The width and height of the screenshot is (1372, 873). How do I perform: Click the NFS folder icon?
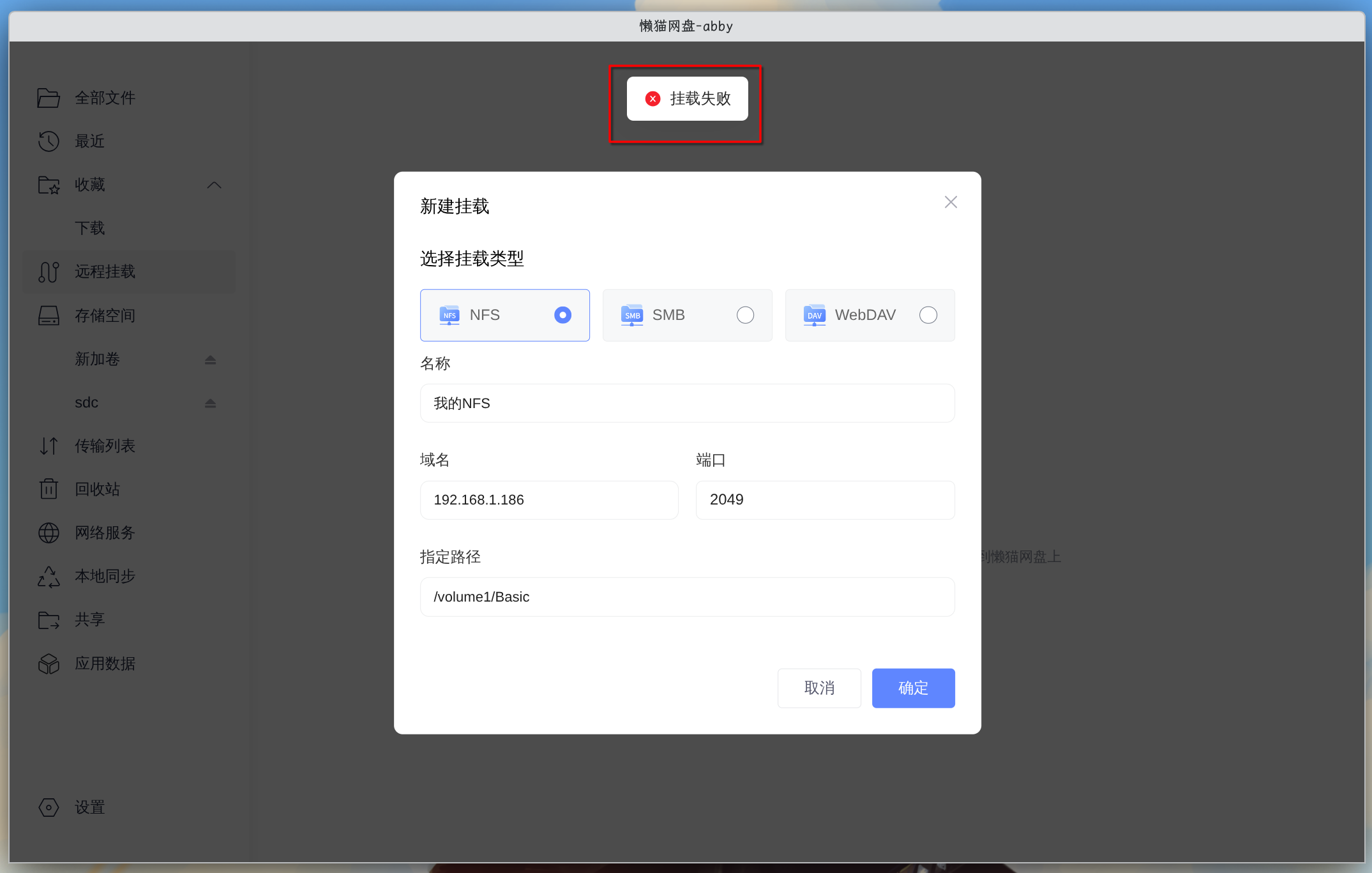point(449,315)
